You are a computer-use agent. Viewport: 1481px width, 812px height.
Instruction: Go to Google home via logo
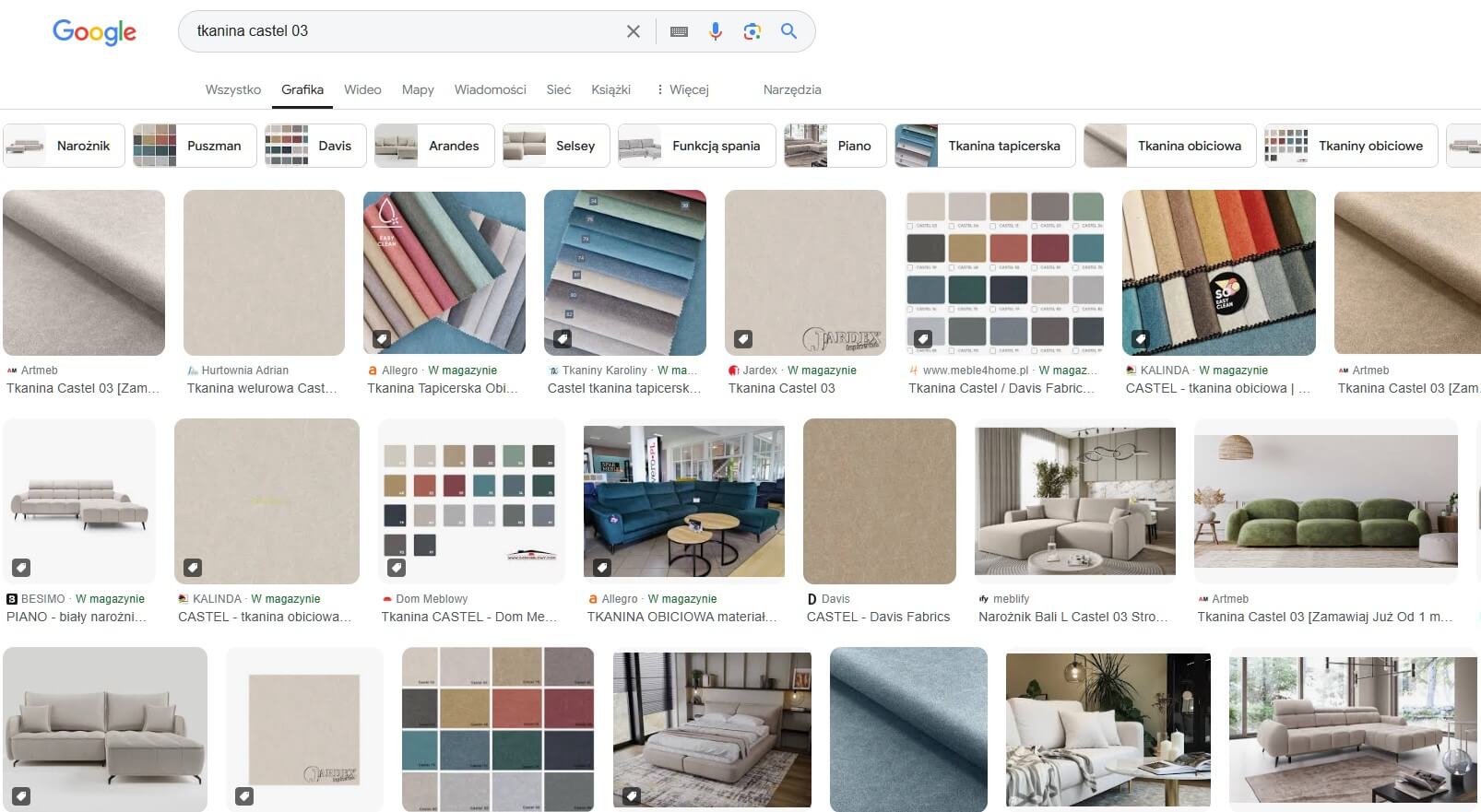pyautogui.click(x=94, y=32)
